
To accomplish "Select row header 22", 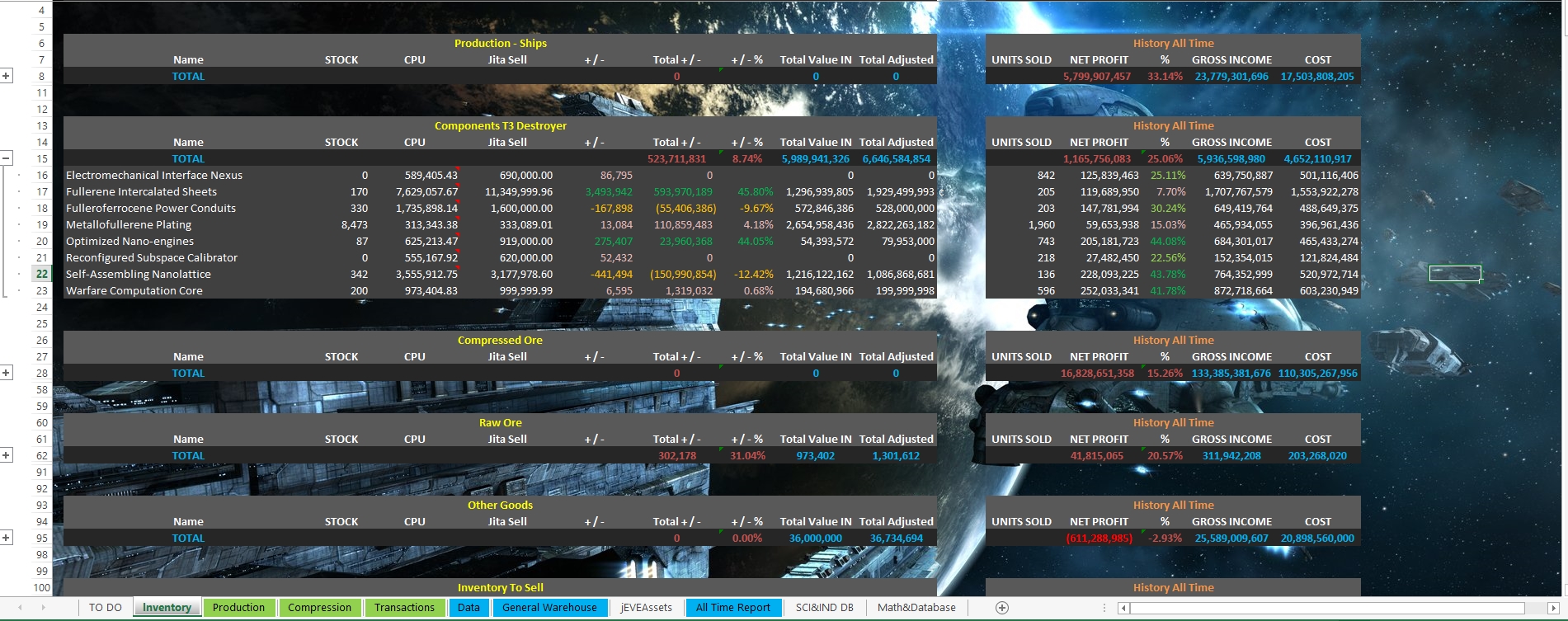I will pos(41,274).
